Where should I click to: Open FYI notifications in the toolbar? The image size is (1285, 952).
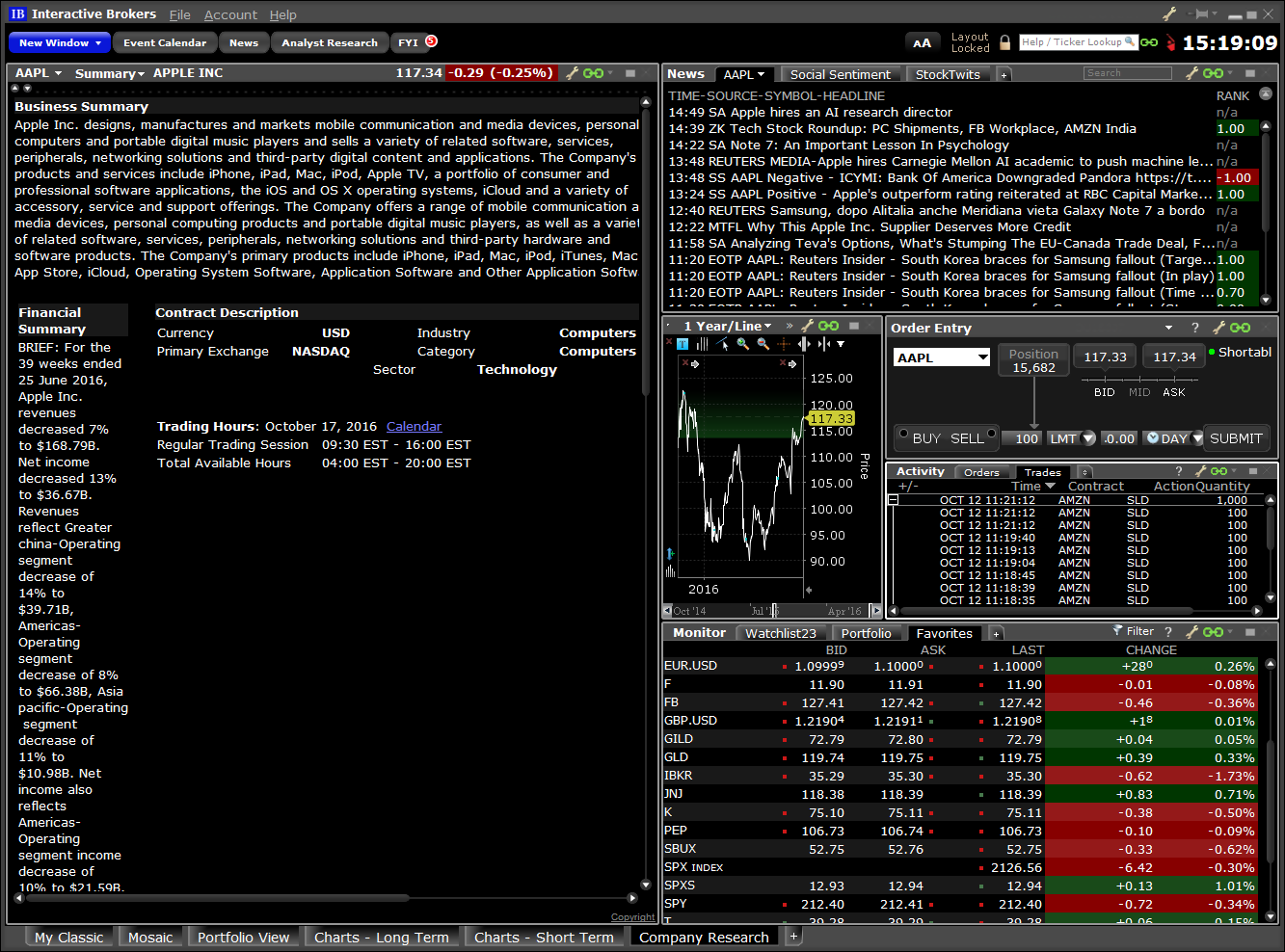tap(410, 41)
